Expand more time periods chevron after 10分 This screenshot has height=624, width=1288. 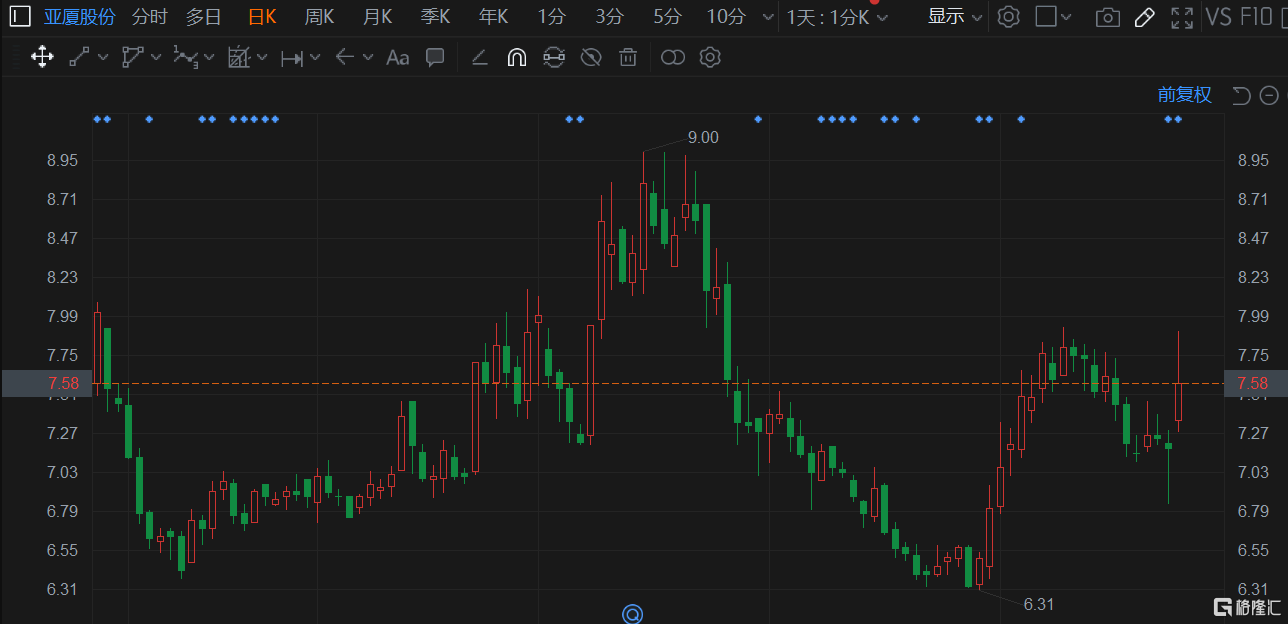[x=767, y=17]
